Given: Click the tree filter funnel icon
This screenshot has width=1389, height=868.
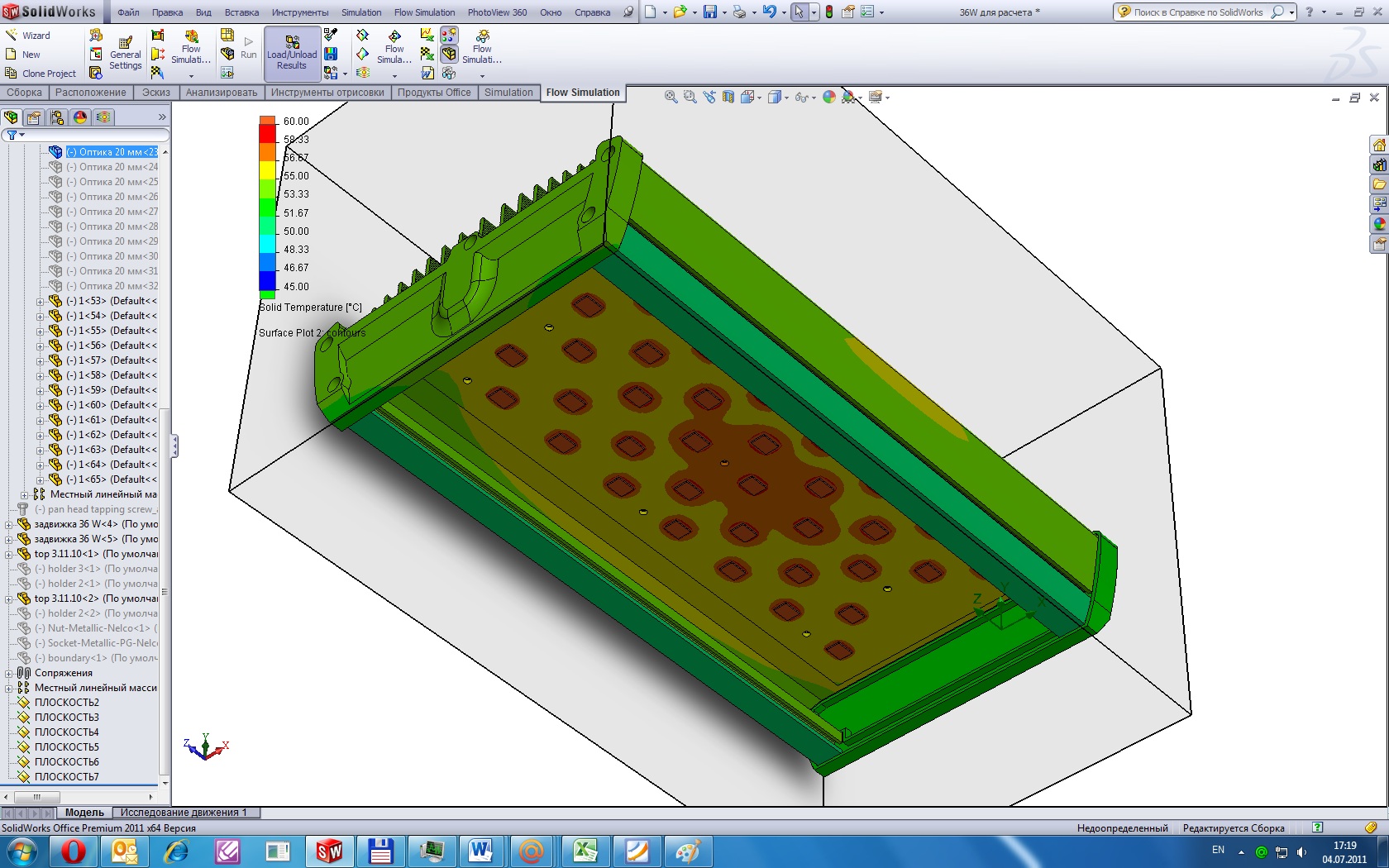Looking at the screenshot, I should tap(12, 135).
